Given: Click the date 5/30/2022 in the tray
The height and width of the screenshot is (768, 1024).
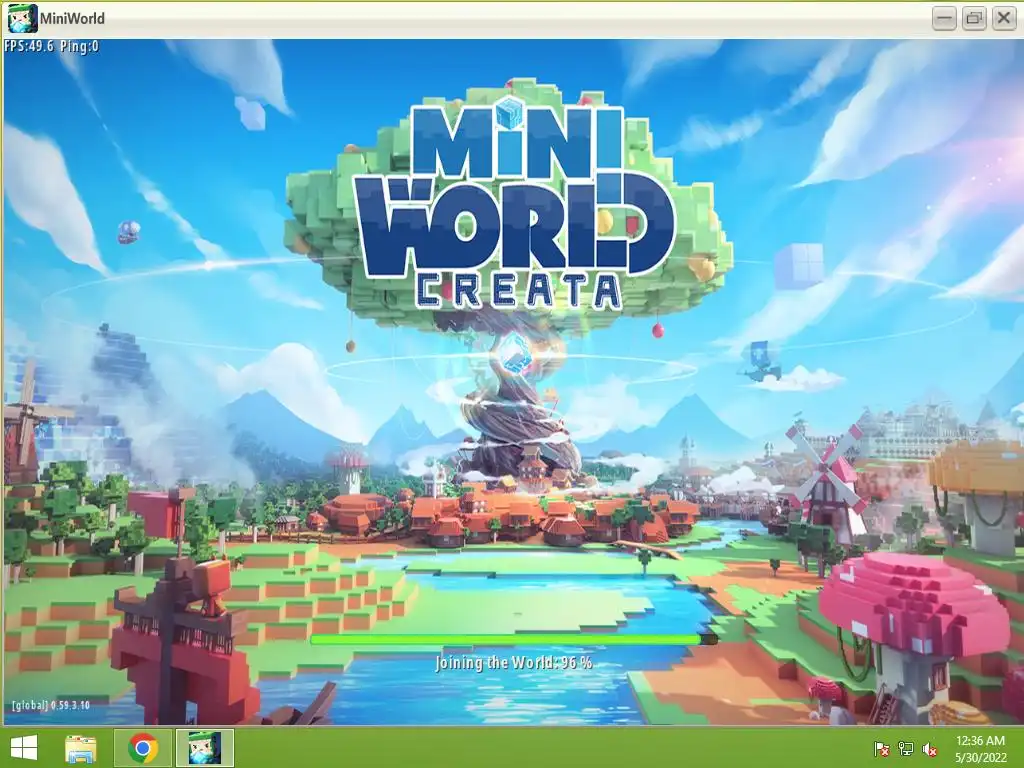Looking at the screenshot, I should pos(980,758).
